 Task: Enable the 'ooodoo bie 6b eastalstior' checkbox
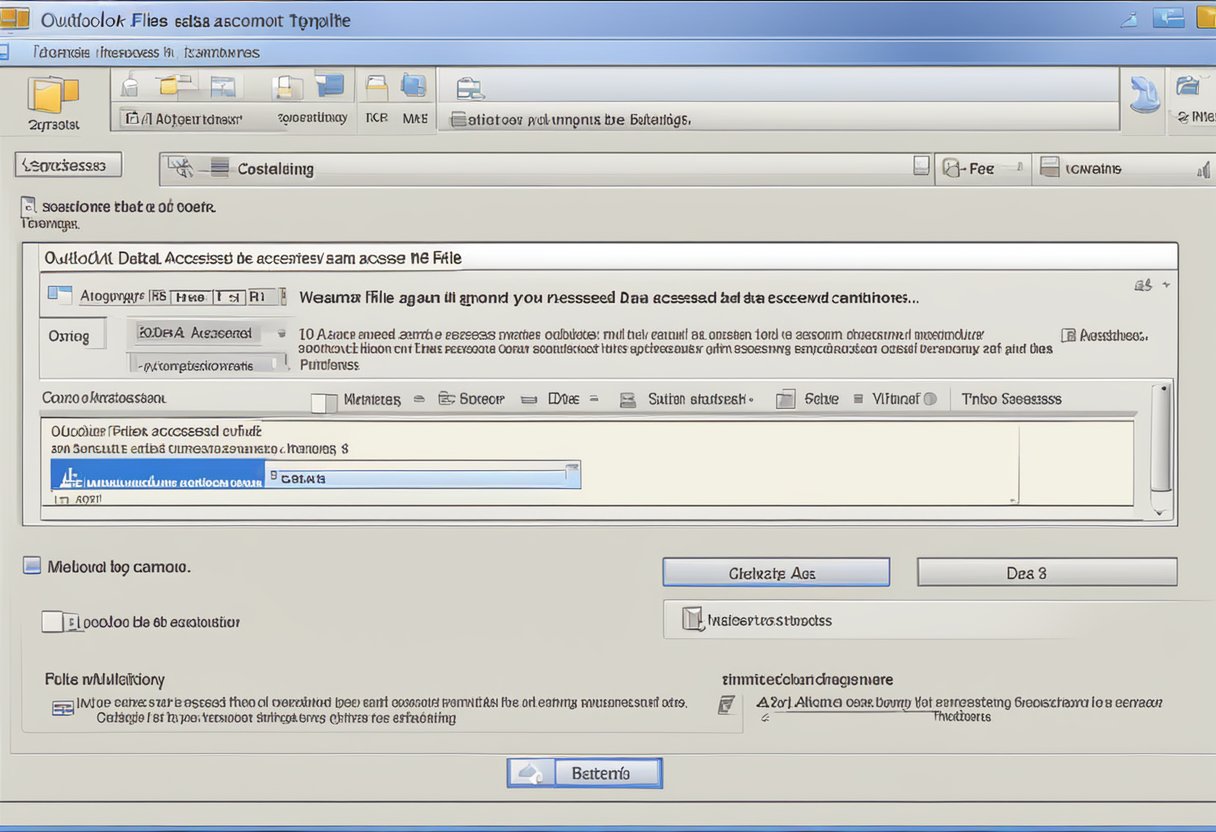[x=53, y=622]
